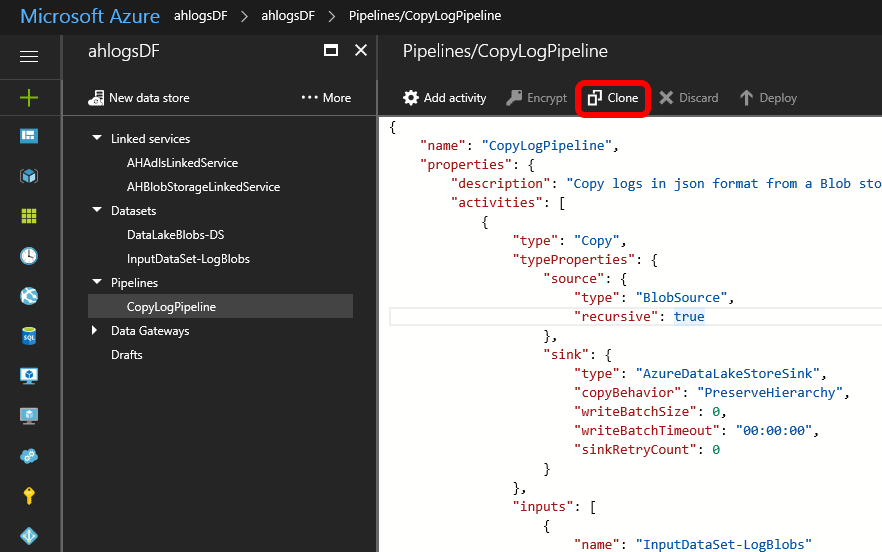Click the "typeProperties" key in JSON
Viewport: 882px width, 552px height.
tap(574, 260)
